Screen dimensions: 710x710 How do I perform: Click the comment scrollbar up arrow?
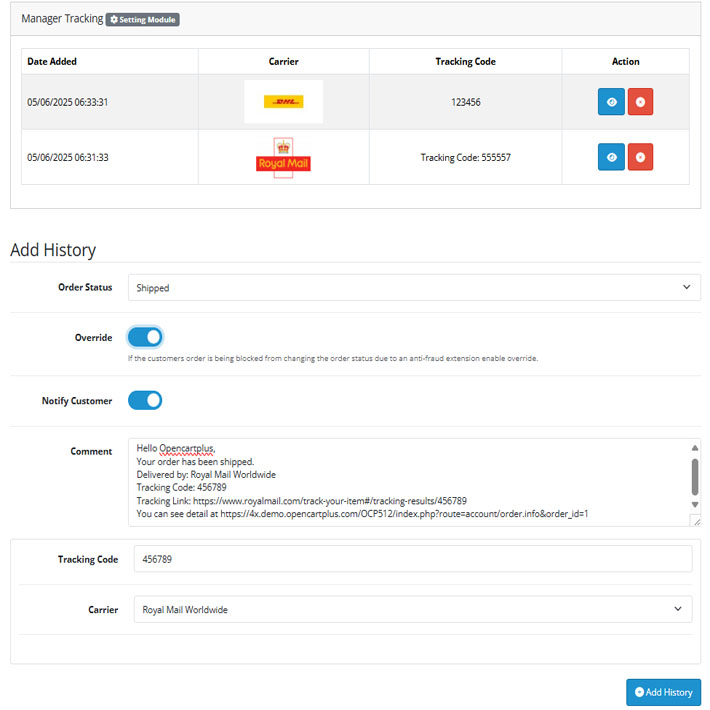695,448
